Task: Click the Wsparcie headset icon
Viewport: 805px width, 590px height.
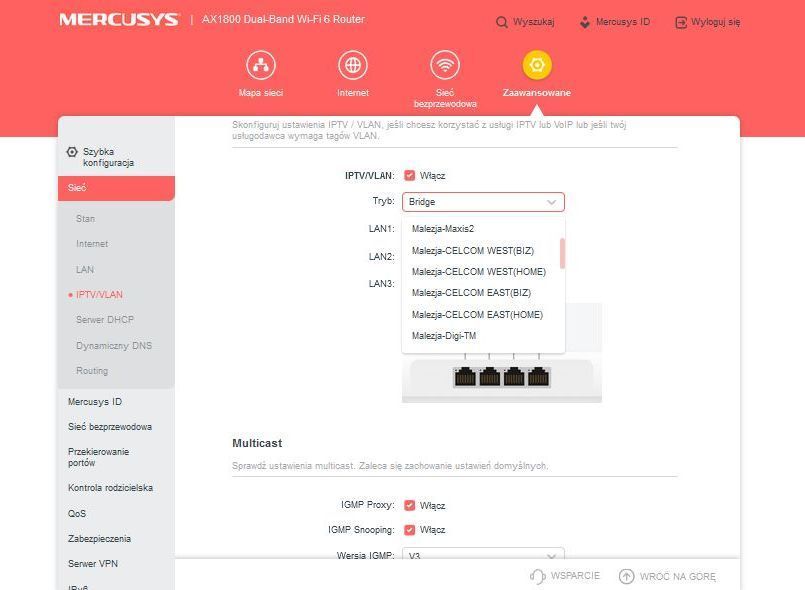Action: click(x=537, y=576)
